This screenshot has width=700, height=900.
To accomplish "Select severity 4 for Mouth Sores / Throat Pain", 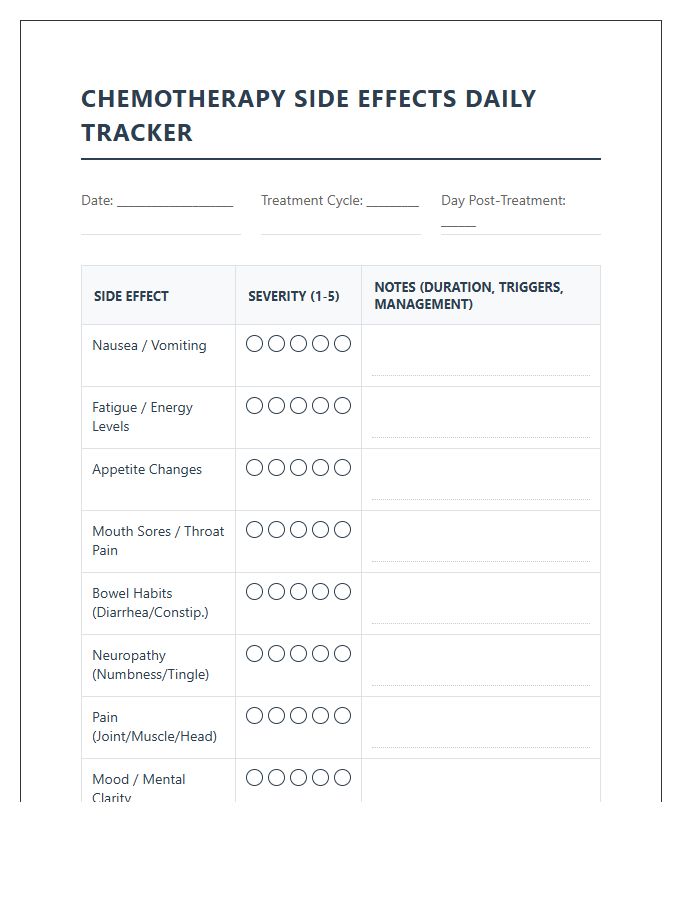I will click(320, 530).
